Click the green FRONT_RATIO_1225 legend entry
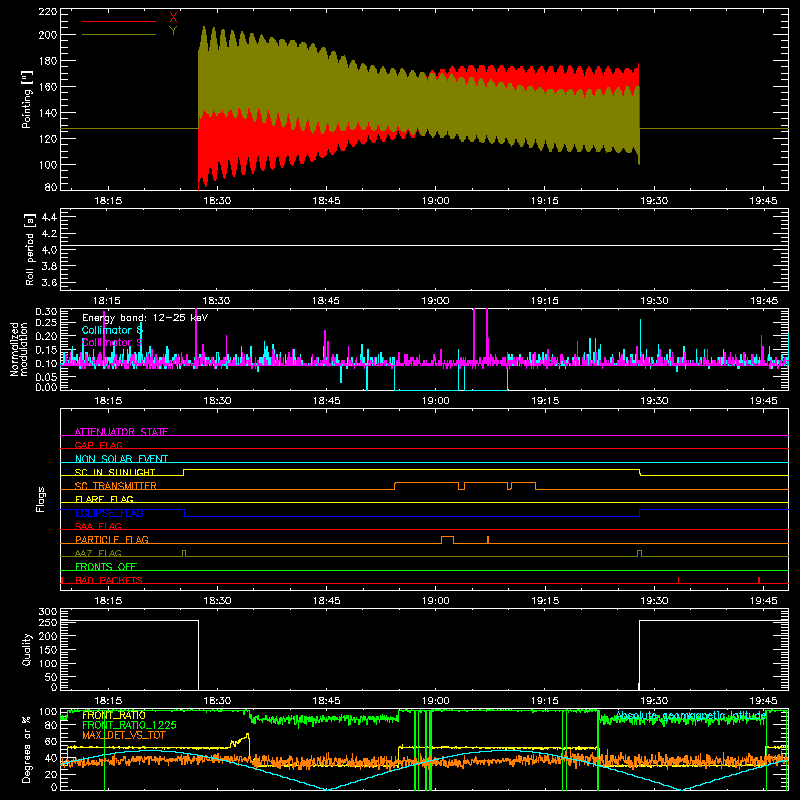The image size is (800, 800). coord(129,725)
